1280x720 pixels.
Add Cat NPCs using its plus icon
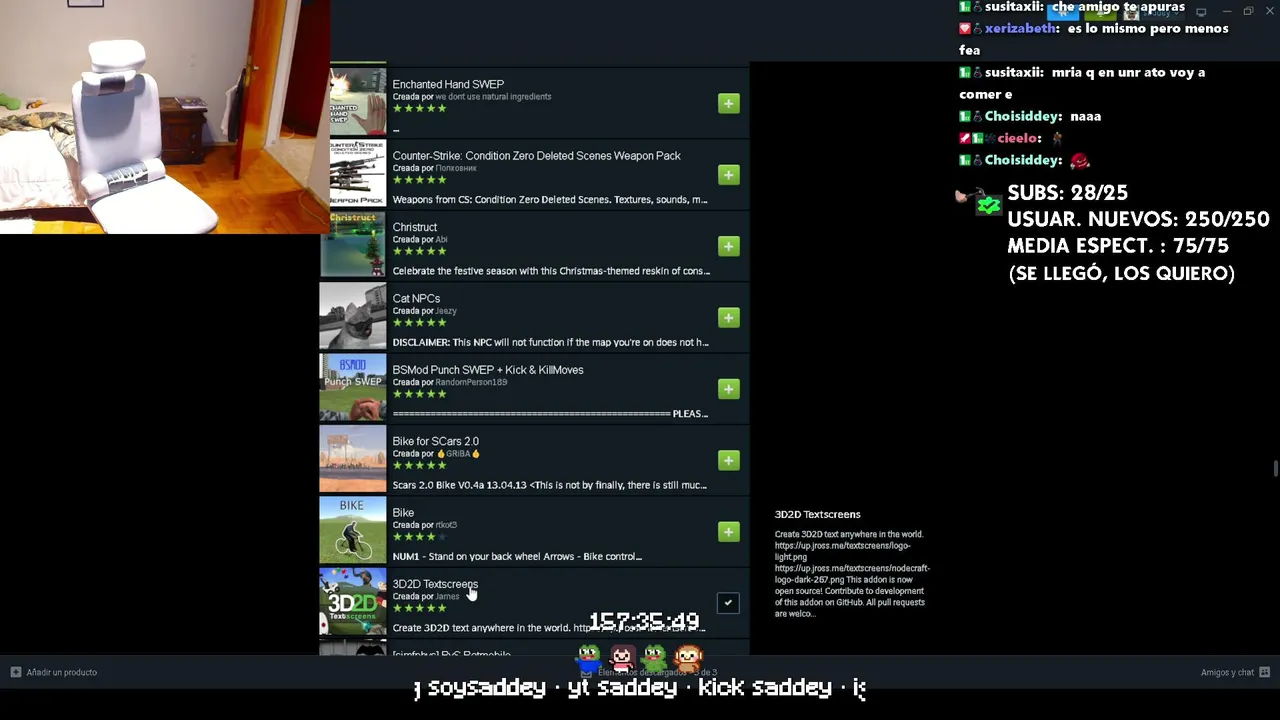pos(729,318)
